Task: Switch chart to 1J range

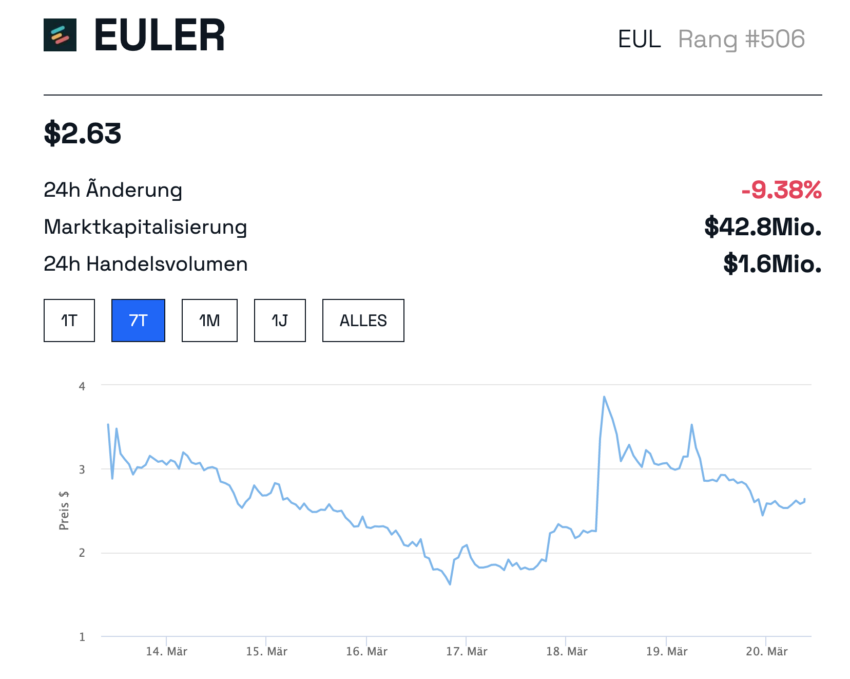Action: pyautogui.click(x=280, y=320)
